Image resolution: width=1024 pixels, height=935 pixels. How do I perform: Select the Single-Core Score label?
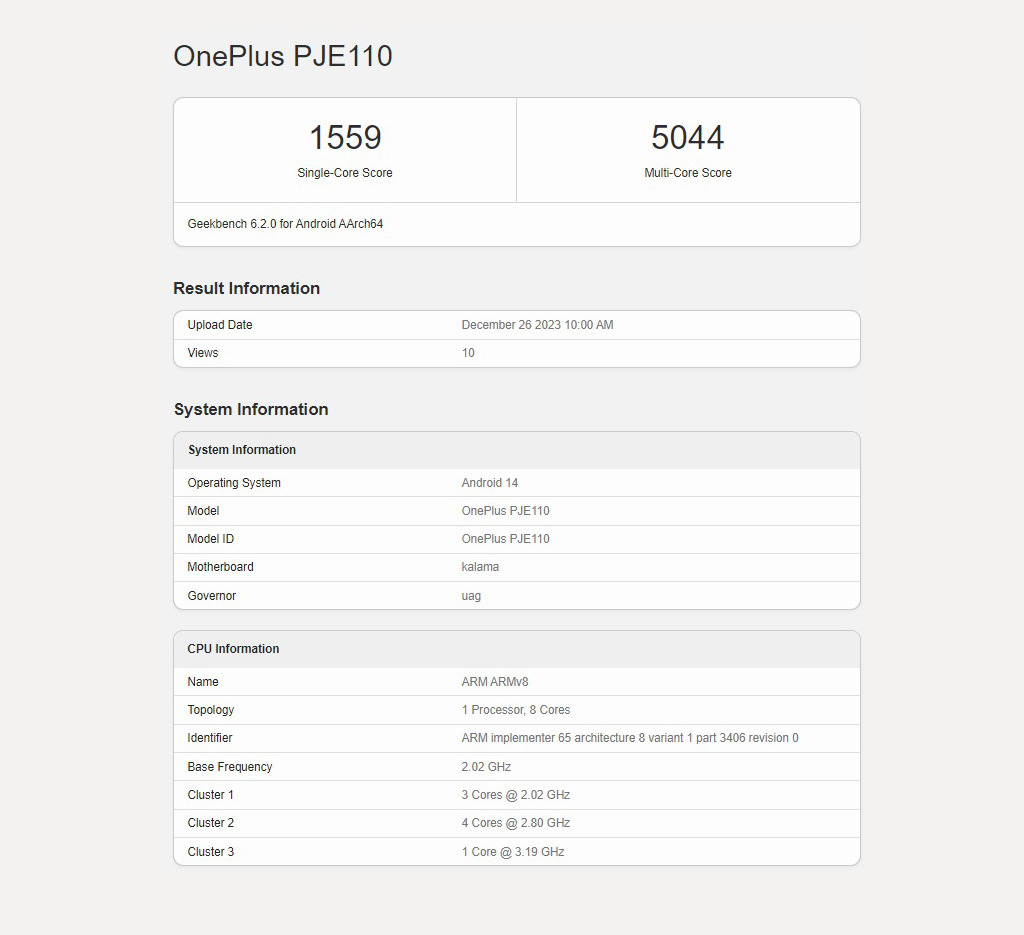(345, 173)
